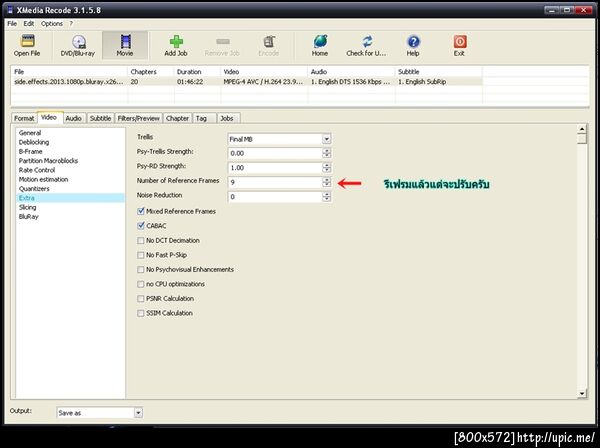The width and height of the screenshot is (600, 448).
Task: Open the File menu
Action: pos(12,24)
